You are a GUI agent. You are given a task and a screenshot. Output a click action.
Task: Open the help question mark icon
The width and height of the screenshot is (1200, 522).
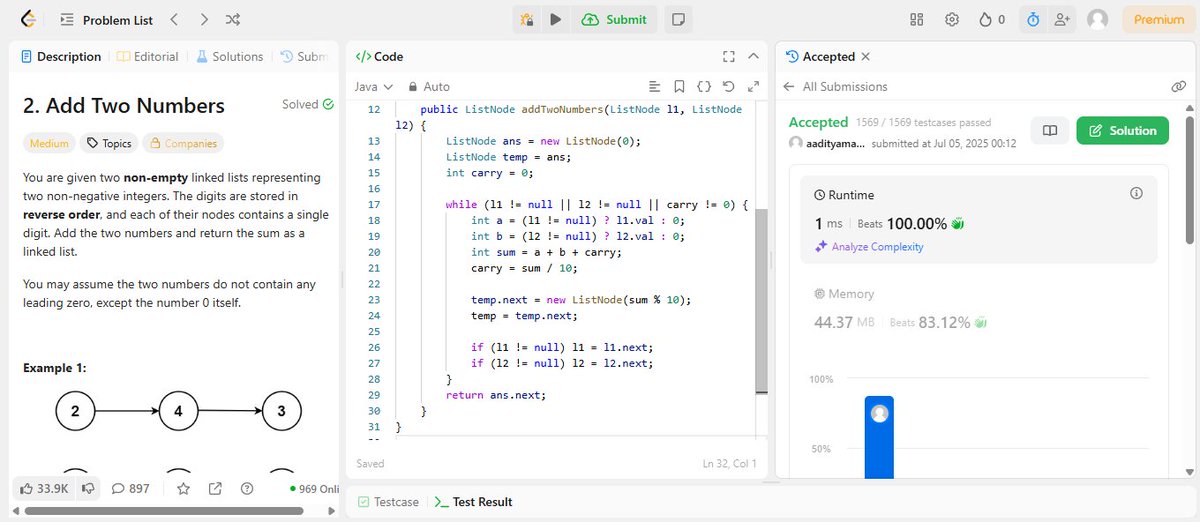(x=246, y=489)
